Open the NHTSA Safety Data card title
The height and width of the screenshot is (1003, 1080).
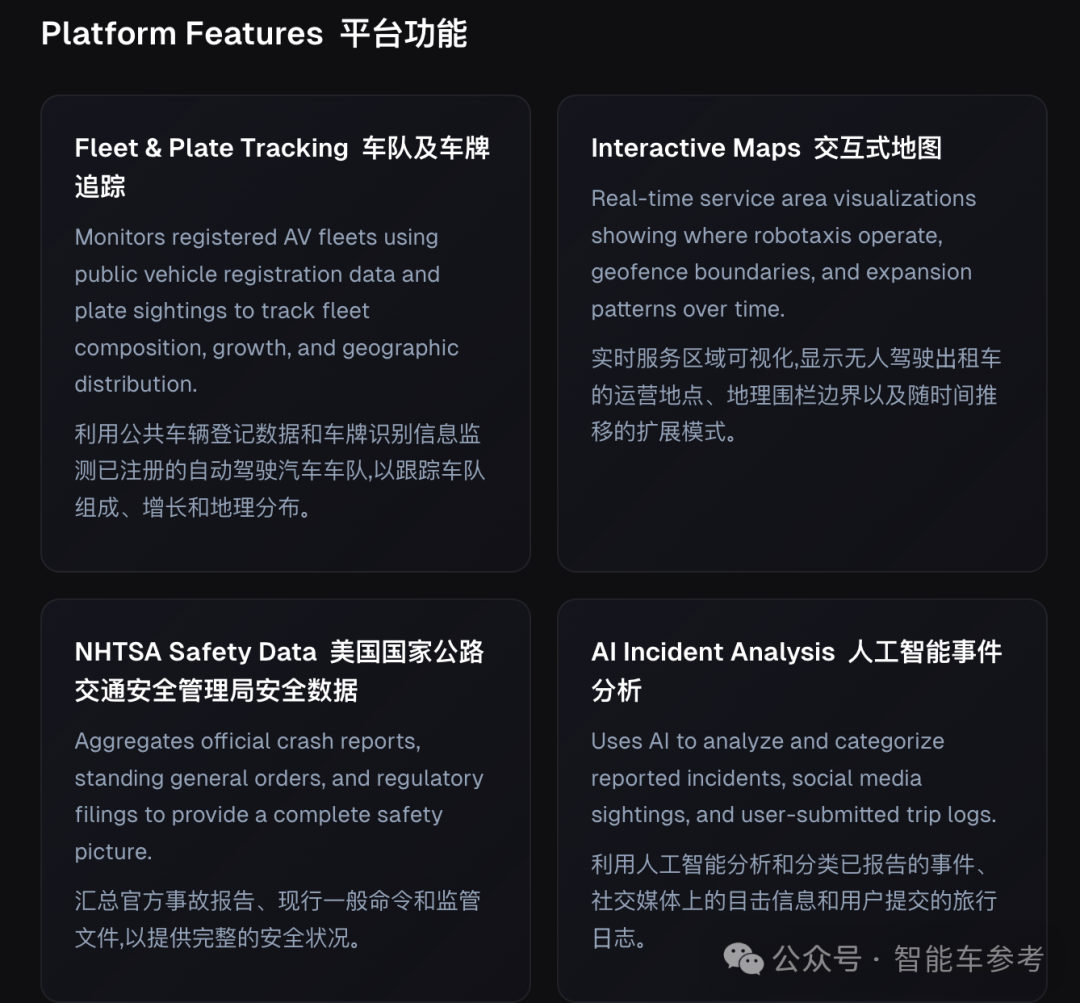pos(195,652)
